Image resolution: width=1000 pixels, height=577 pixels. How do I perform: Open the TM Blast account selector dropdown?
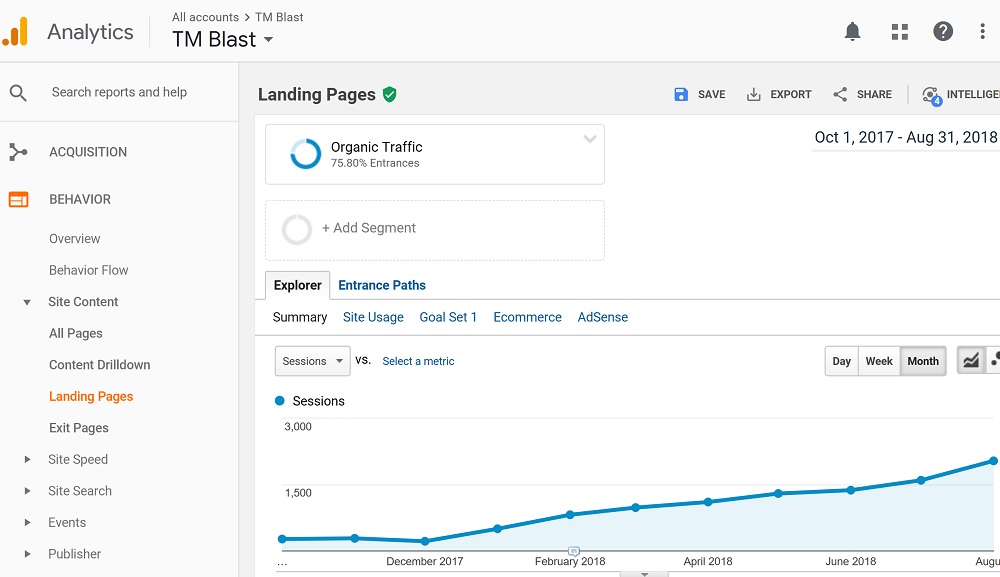pos(223,40)
